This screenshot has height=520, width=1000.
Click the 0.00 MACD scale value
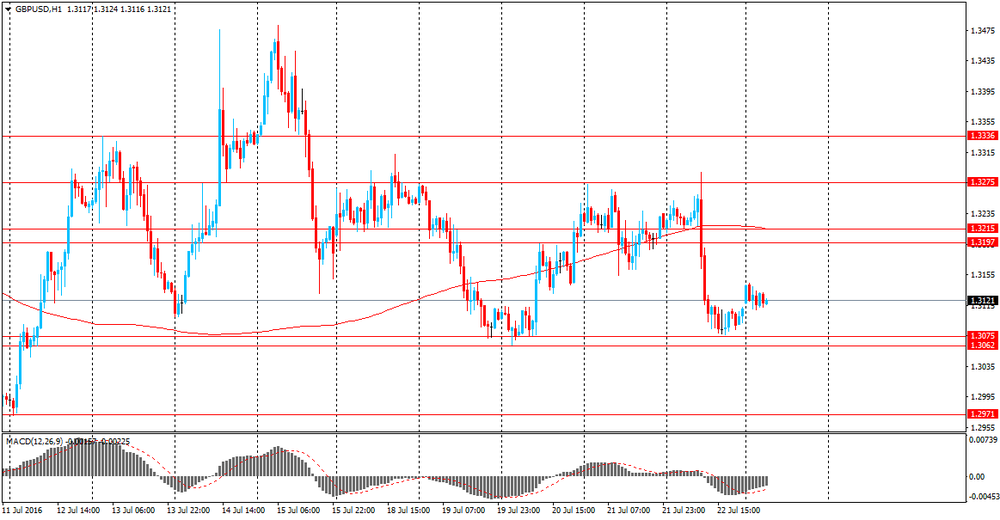pyautogui.click(x=977, y=477)
